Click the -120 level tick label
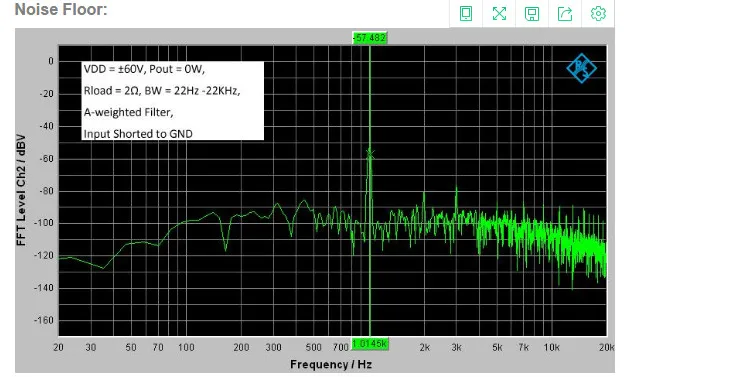This screenshot has height=377, width=729. pos(44,256)
